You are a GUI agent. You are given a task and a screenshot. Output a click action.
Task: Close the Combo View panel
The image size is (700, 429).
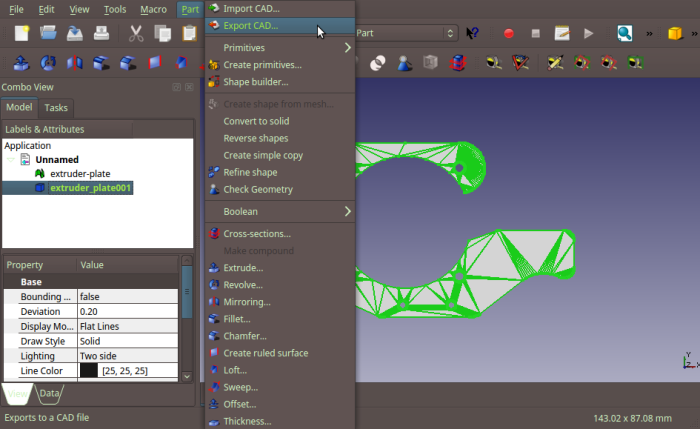189,87
